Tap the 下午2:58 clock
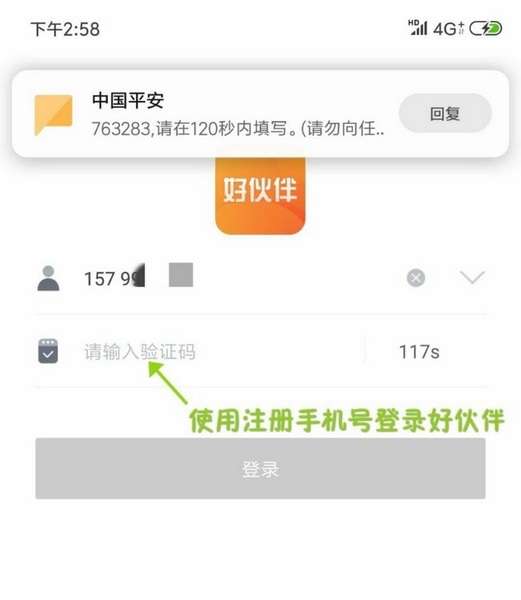Screen dimensions: 521x600 tap(65, 29)
